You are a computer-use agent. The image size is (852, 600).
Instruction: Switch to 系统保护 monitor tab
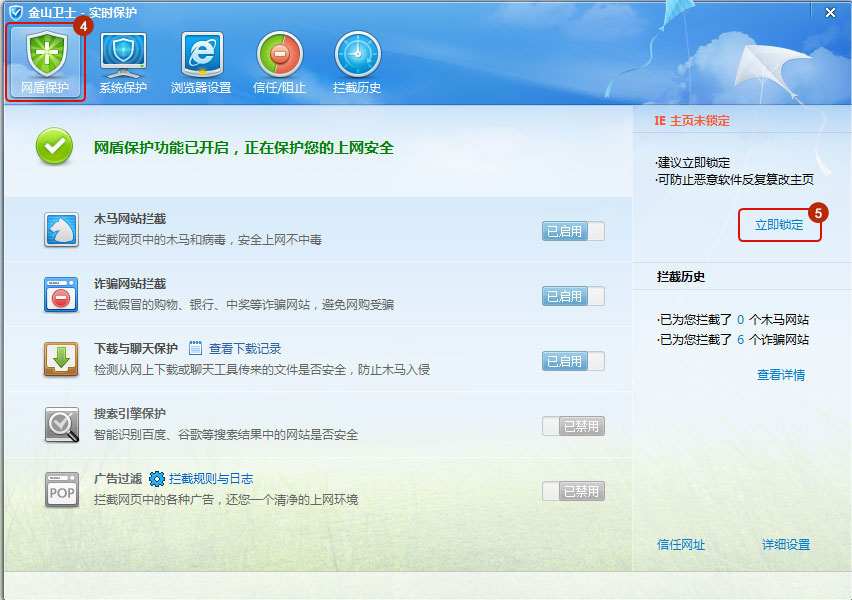point(123,60)
